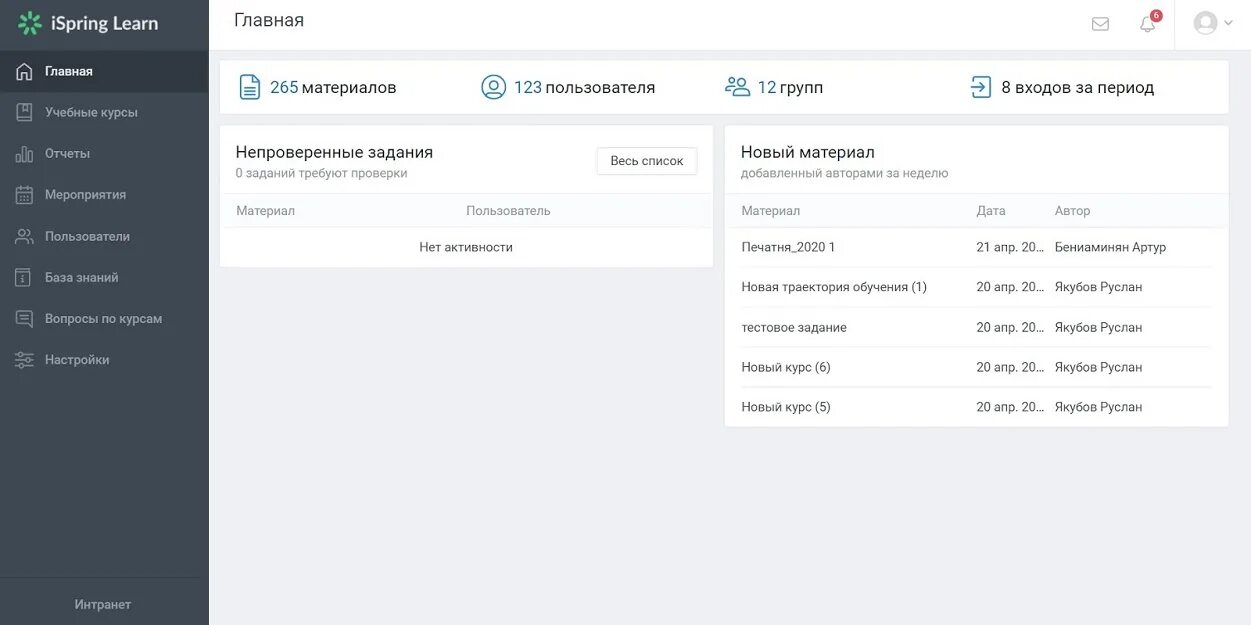The width and height of the screenshot is (1251, 625).
Task: Click the chat icon beside Вопросы по курсам
Action: click(25, 318)
